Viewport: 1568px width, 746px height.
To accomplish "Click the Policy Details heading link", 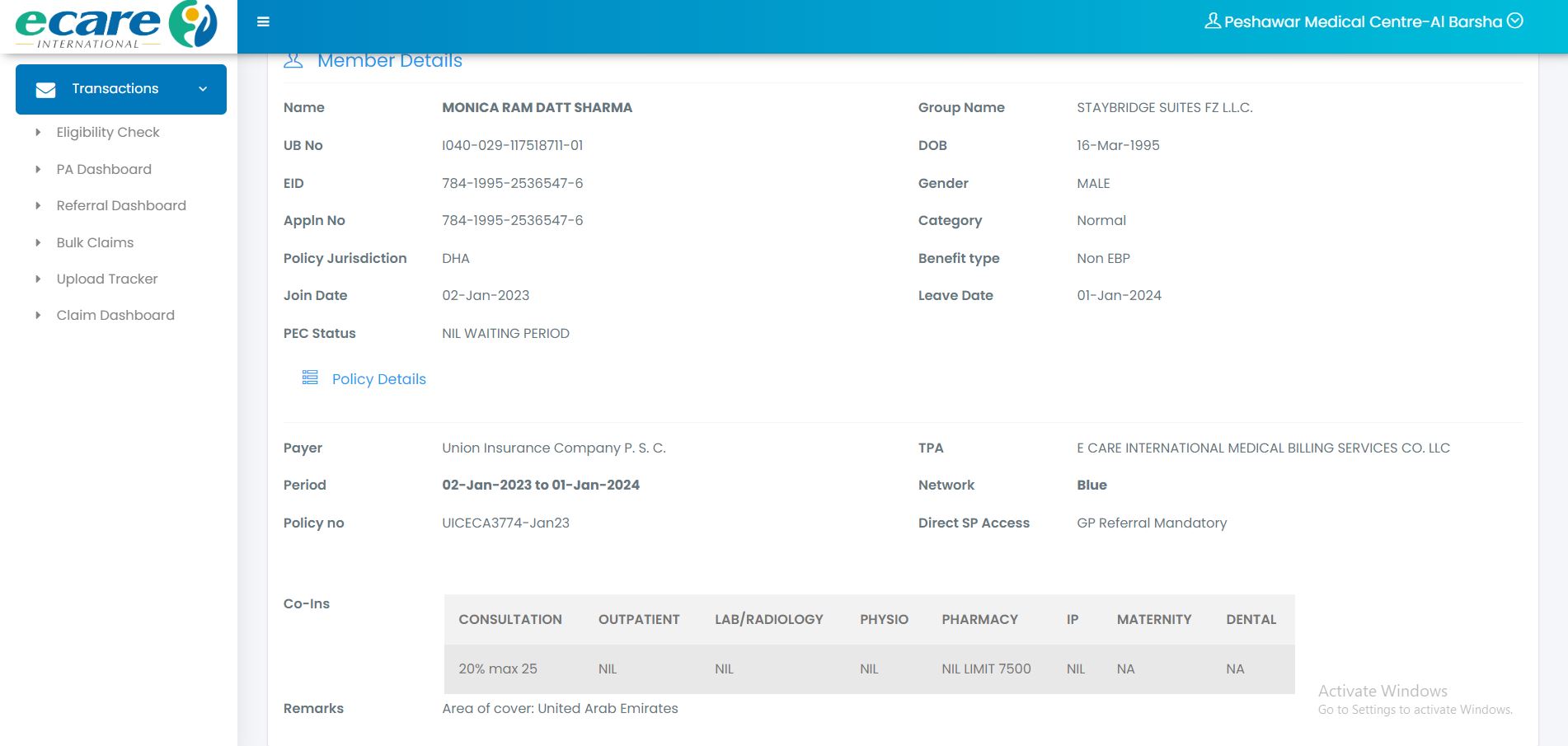I will coord(378,379).
